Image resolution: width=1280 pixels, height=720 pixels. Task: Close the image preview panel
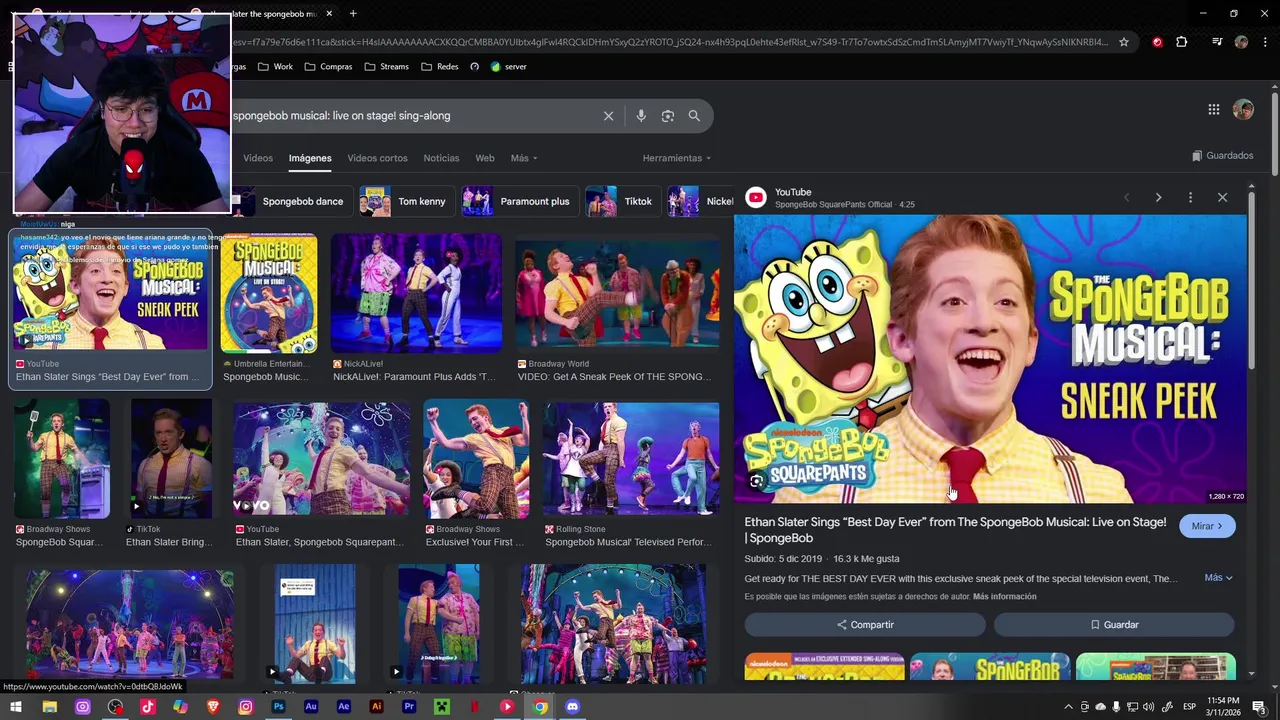point(1222,198)
